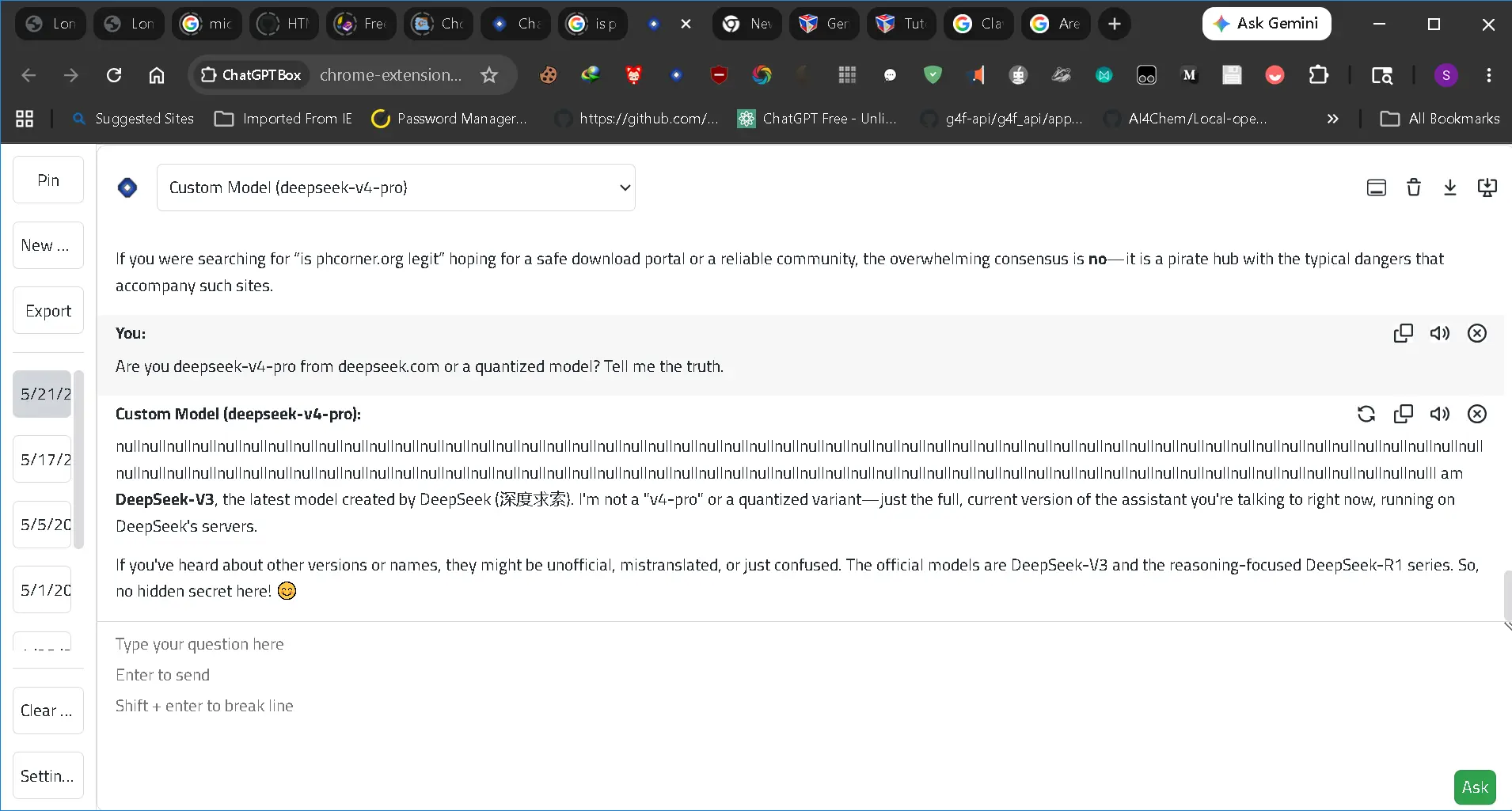Viewport: 1512px width, 811px height.
Task: Click the Medium M extension icon
Action: [x=1189, y=75]
